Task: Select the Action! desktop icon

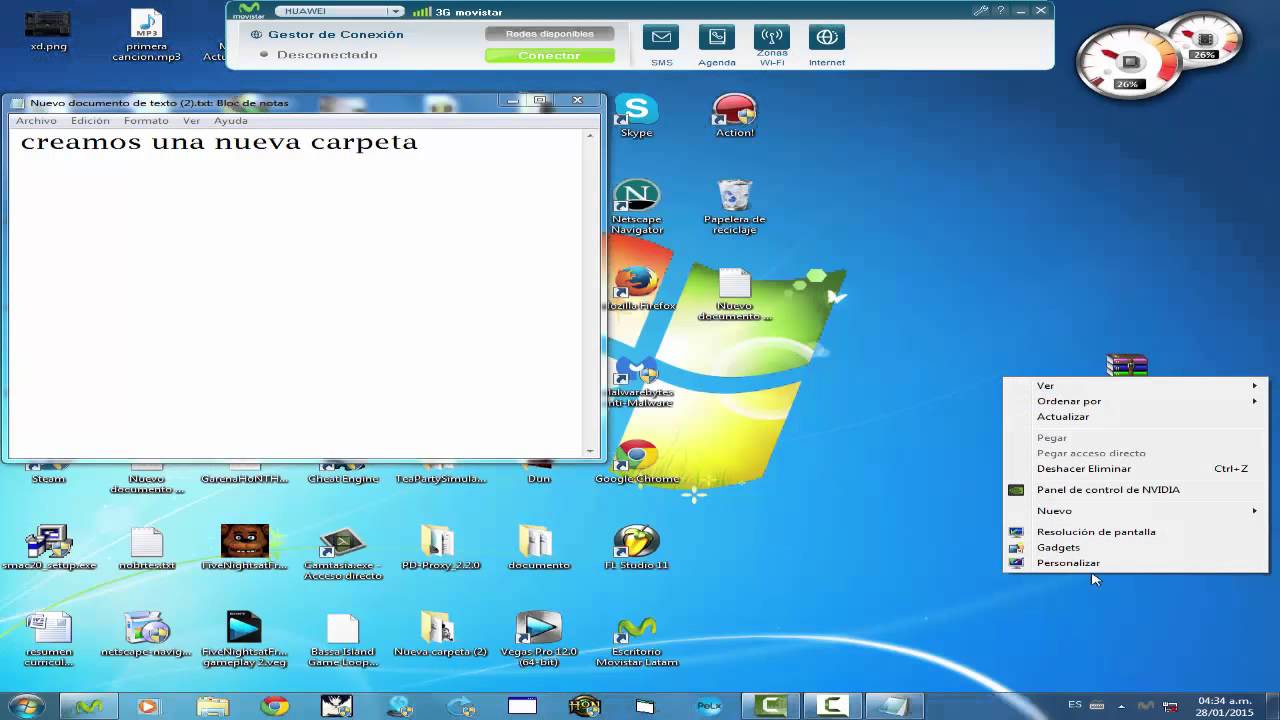Action: [x=734, y=116]
